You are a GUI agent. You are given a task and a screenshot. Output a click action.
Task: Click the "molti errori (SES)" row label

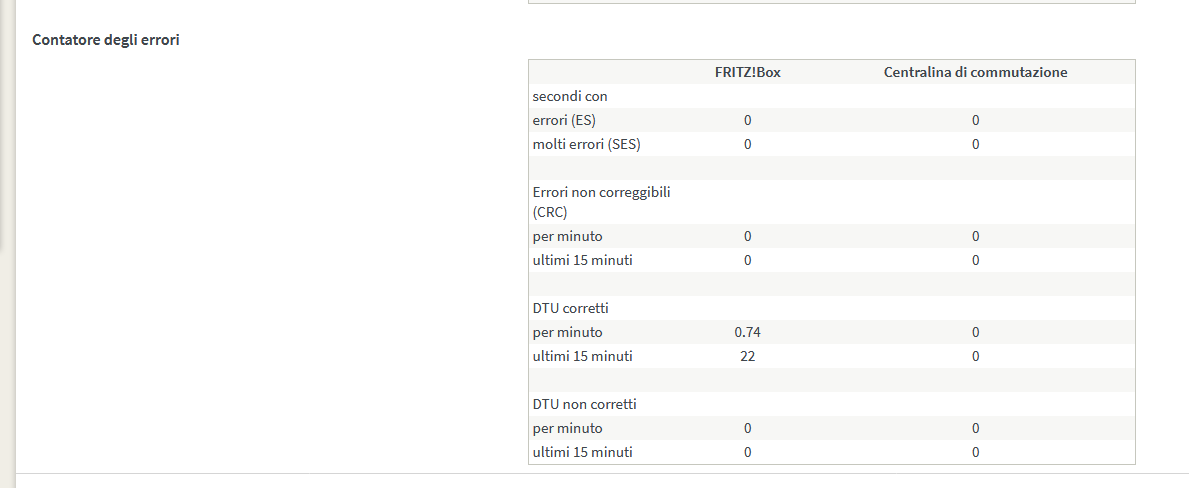(586, 144)
